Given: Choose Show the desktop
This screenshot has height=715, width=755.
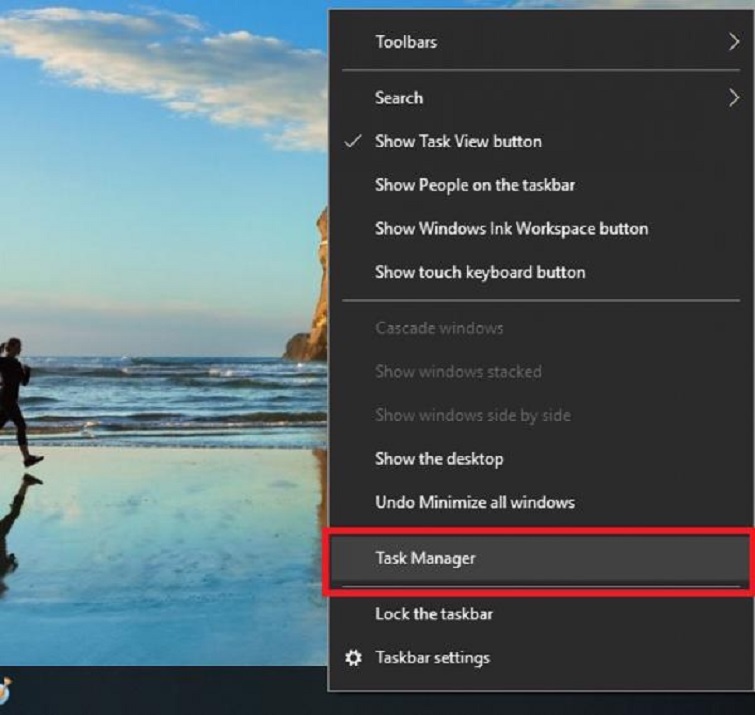Looking at the screenshot, I should coord(438,459).
